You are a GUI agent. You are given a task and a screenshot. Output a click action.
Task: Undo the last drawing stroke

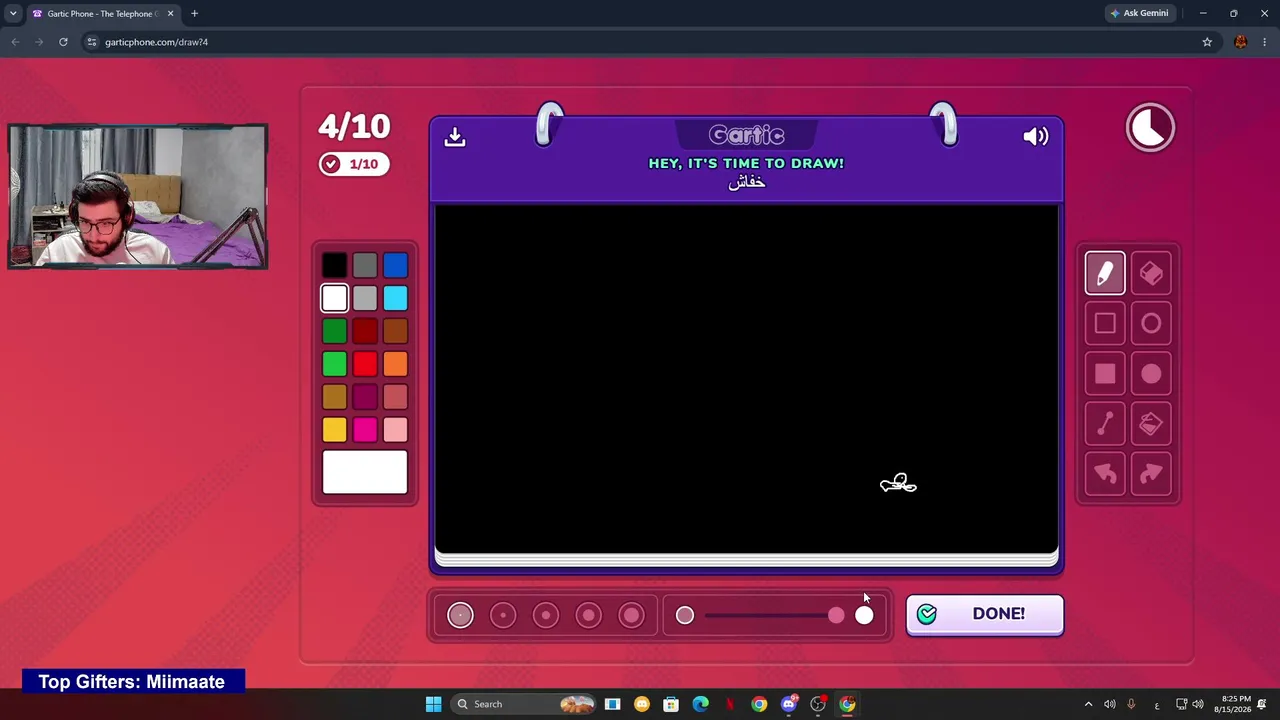(x=1105, y=474)
